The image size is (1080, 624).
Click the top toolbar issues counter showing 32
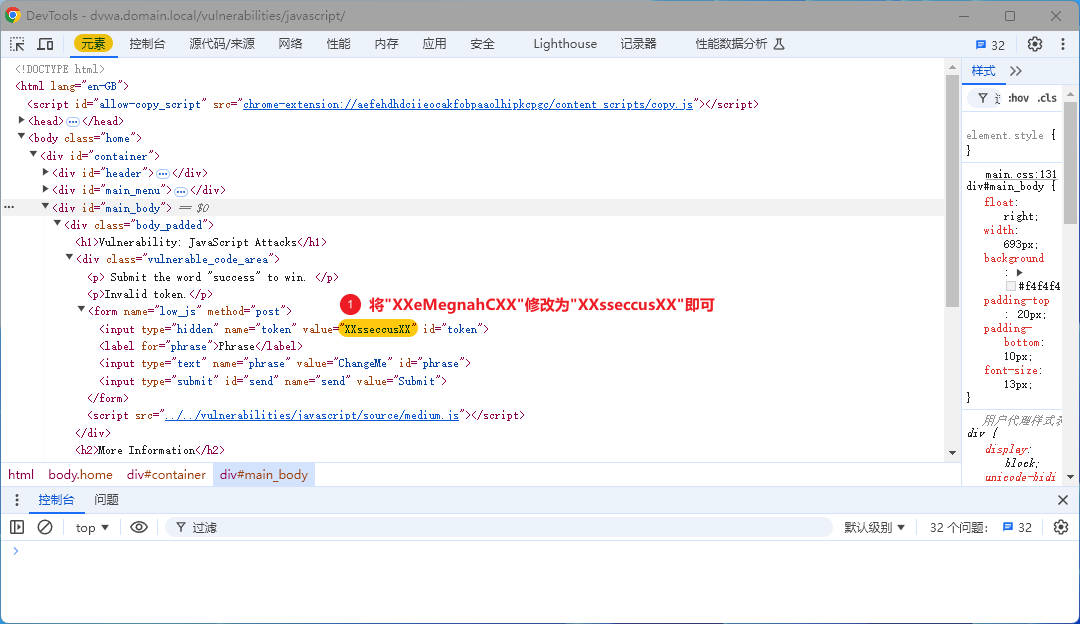(x=990, y=45)
